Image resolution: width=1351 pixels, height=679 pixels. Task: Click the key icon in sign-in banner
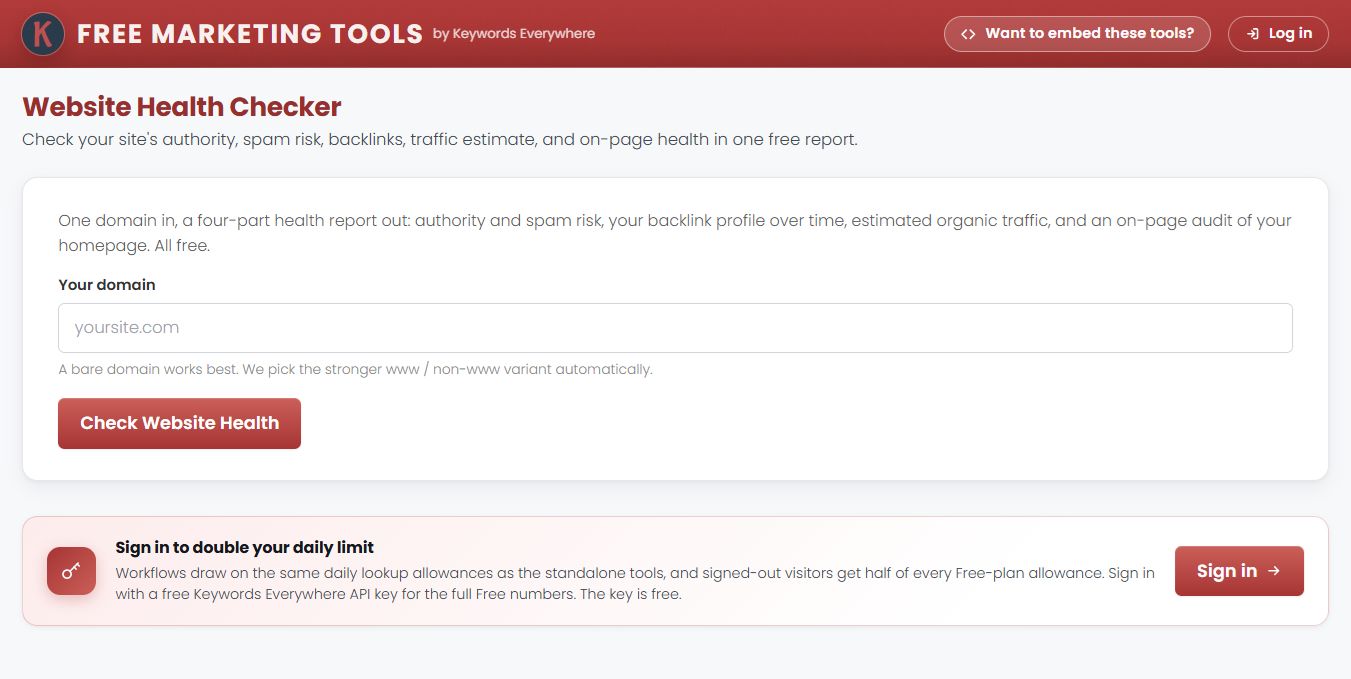click(x=71, y=571)
